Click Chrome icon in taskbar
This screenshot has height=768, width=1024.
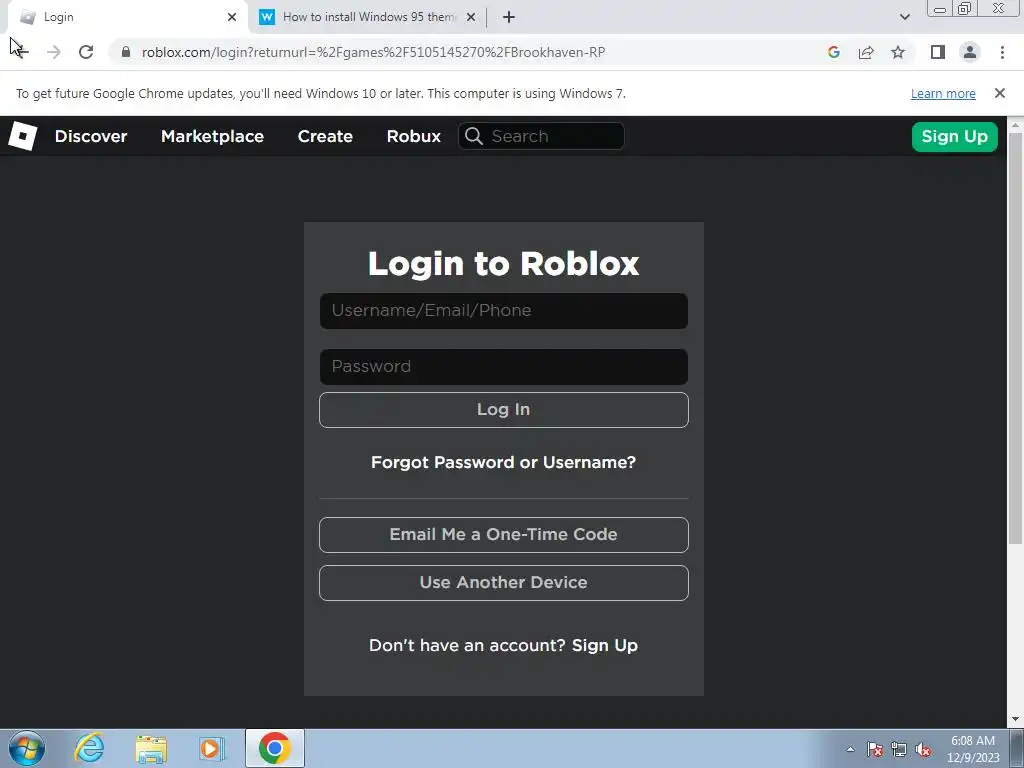coord(274,748)
